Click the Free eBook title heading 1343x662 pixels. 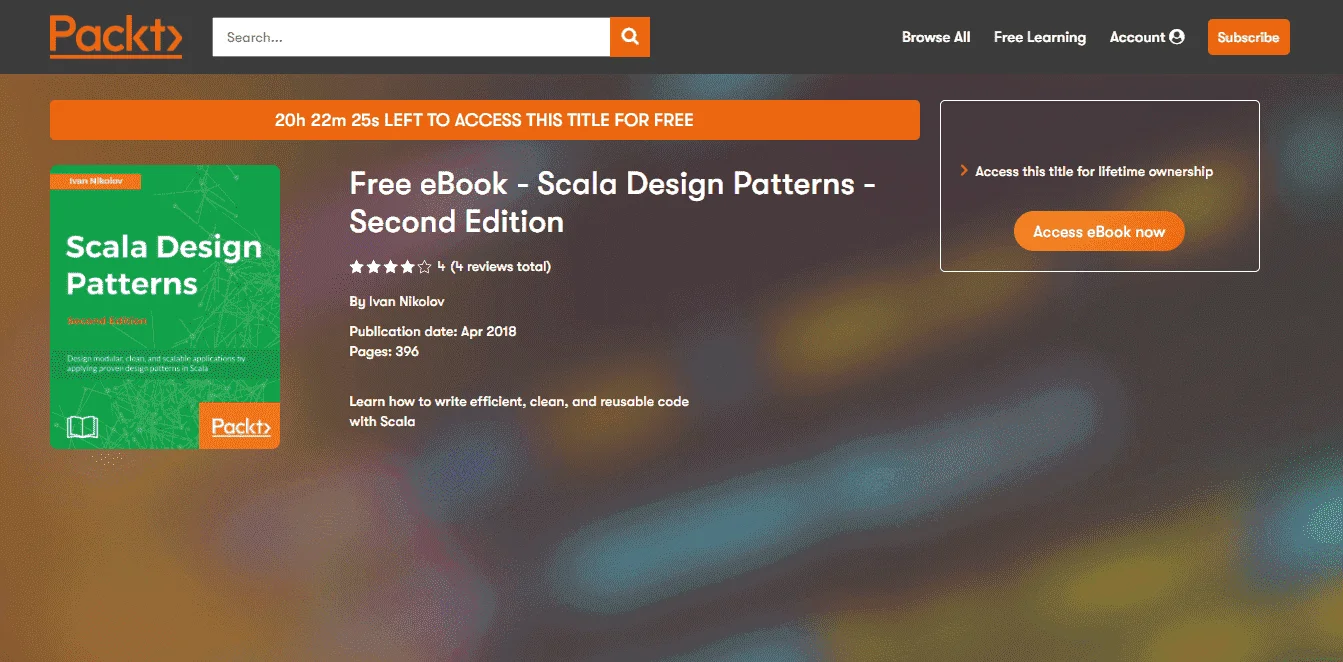pyautogui.click(x=612, y=202)
